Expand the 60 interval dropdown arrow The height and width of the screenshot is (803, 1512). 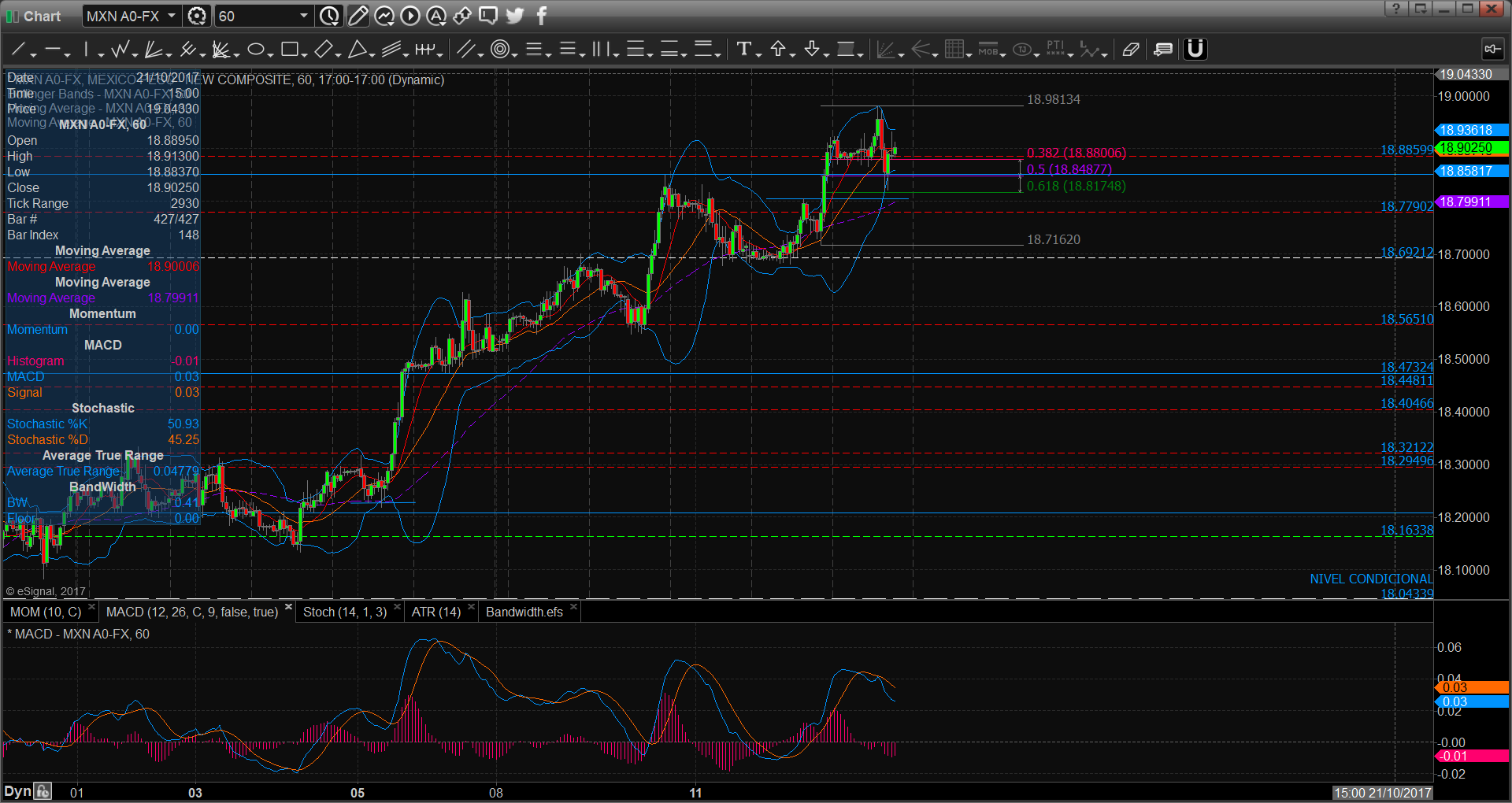pos(304,16)
